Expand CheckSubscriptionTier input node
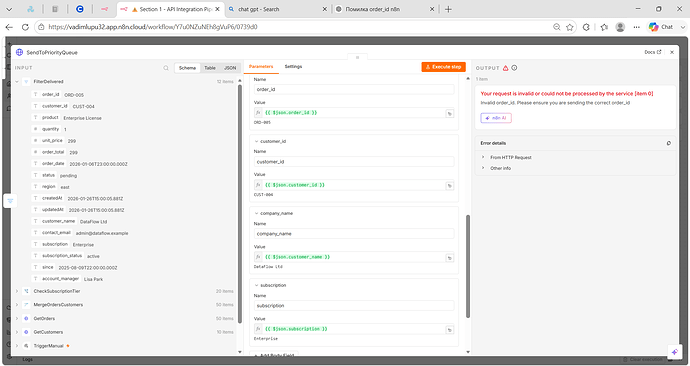The height and width of the screenshot is (366, 690). [17, 291]
